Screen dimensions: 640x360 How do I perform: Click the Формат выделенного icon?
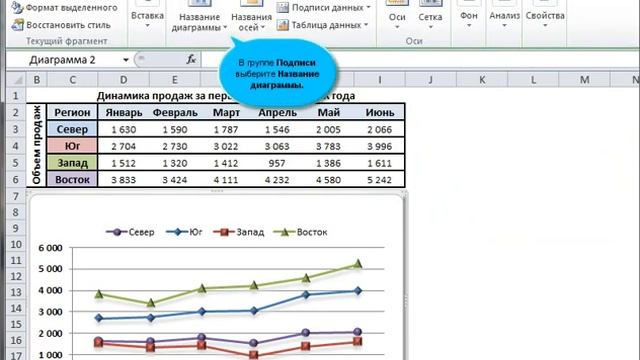(17, 7)
